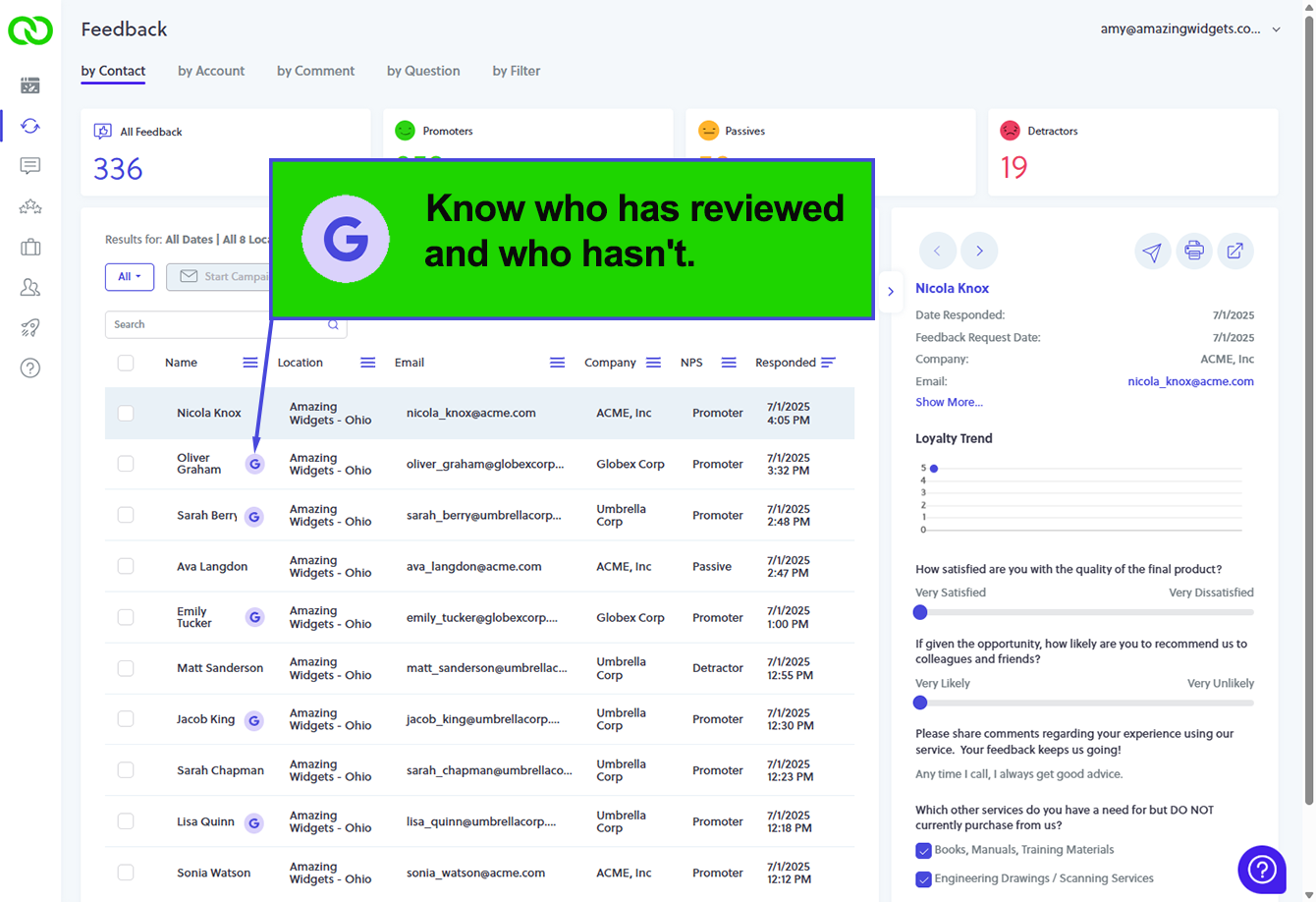This screenshot has width=1316, height=902.
Task: Open NPS column menu
Action: 729,363
